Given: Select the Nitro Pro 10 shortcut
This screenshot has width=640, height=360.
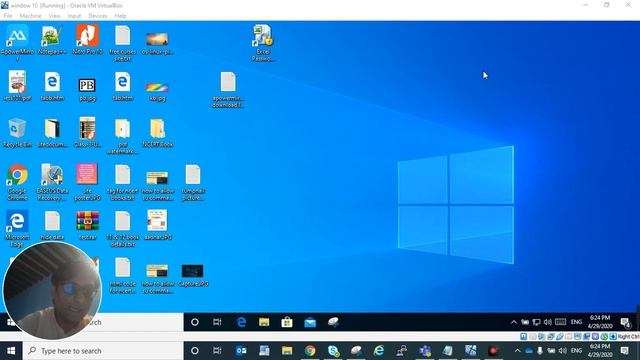Looking at the screenshot, I should (87, 40).
